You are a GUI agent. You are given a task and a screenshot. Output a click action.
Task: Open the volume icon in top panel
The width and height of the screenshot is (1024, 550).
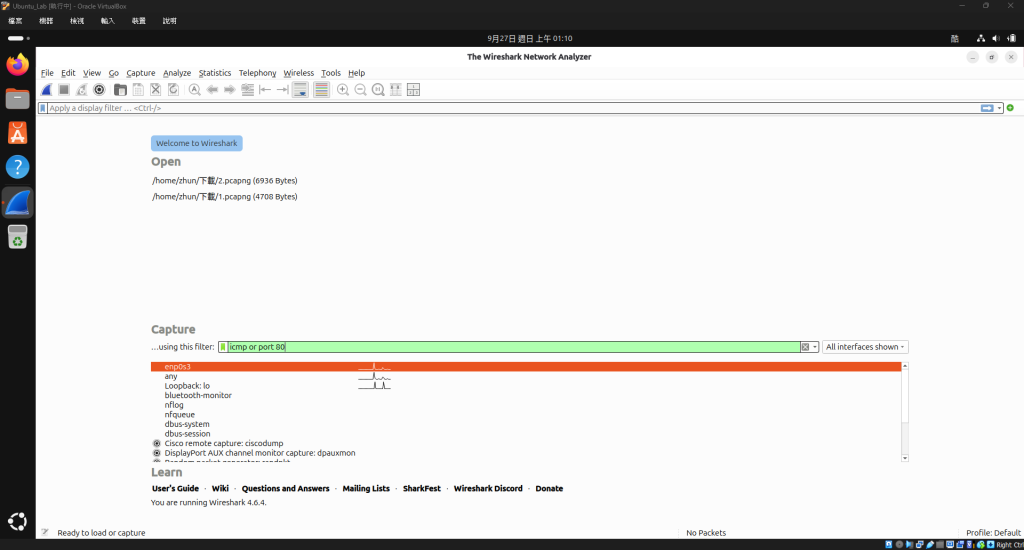tap(995, 39)
